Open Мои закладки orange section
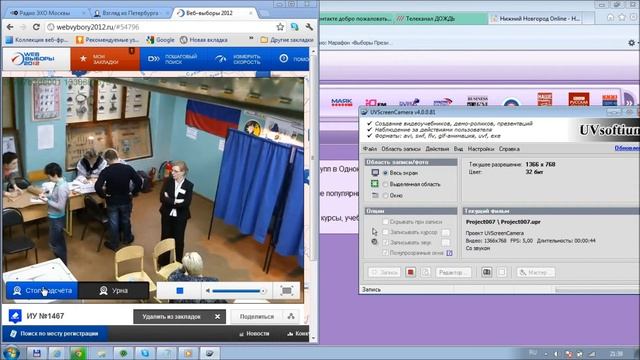This screenshot has height=360, width=640. click(105, 59)
